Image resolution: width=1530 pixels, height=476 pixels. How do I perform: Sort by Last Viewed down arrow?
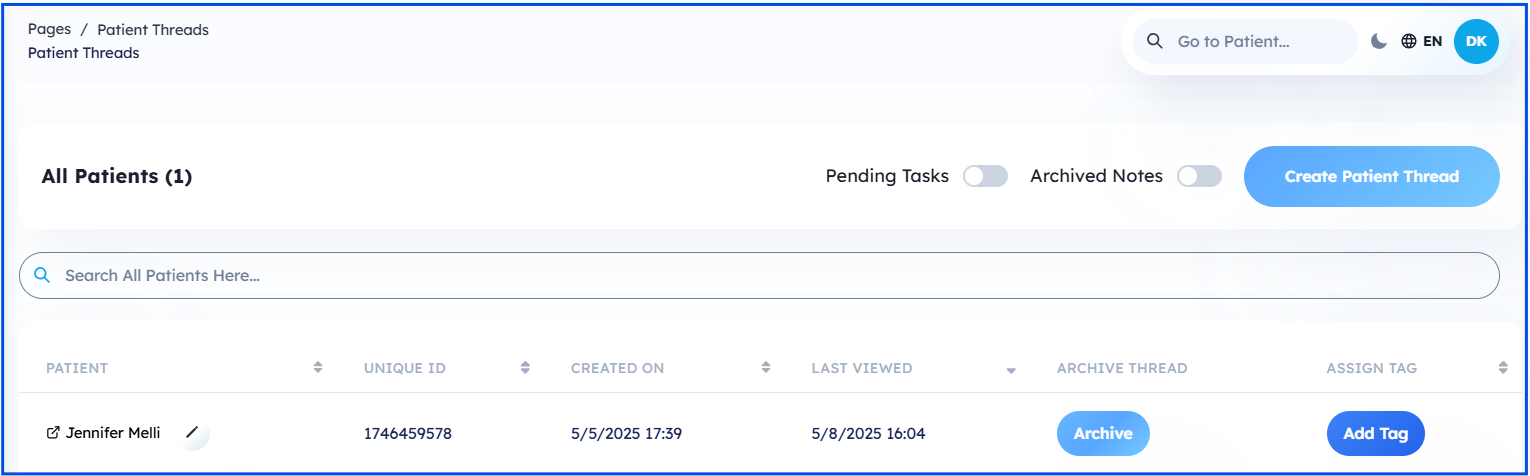click(1011, 370)
